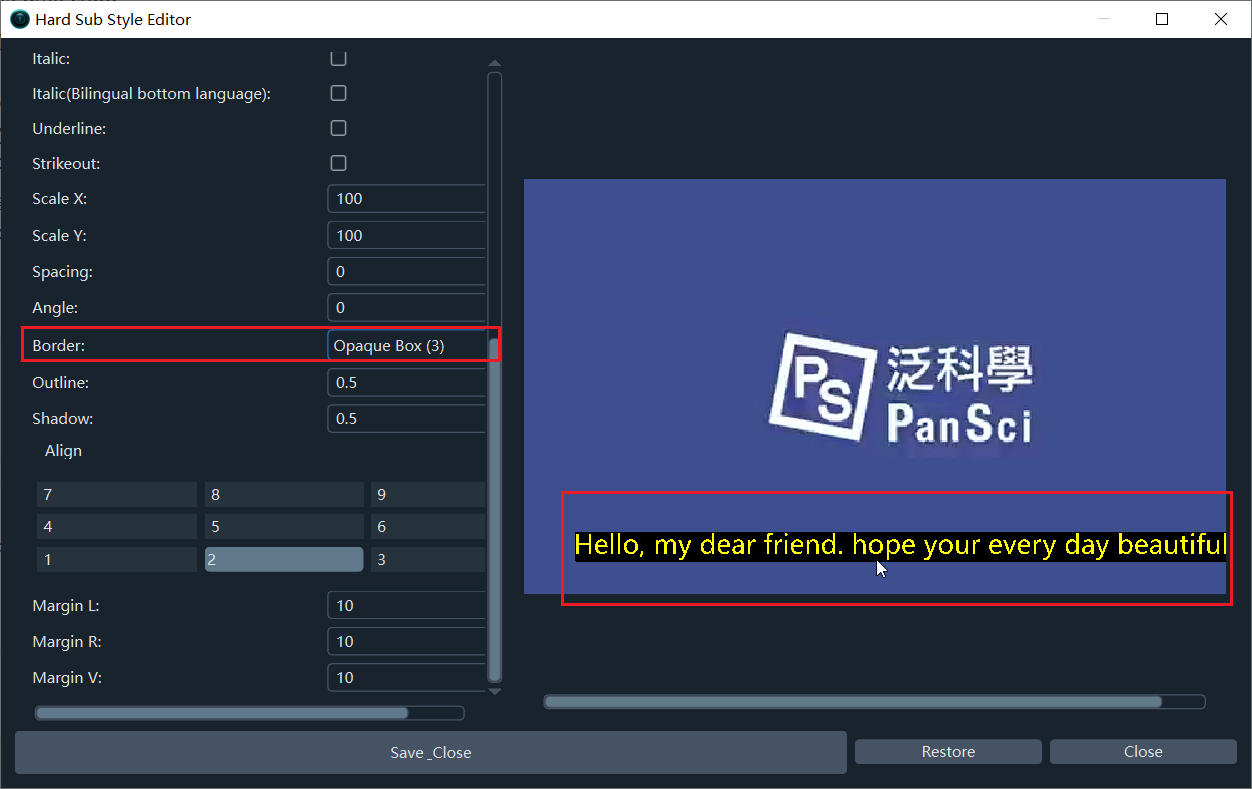
Task: Click the Align section label
Action: coord(63,451)
